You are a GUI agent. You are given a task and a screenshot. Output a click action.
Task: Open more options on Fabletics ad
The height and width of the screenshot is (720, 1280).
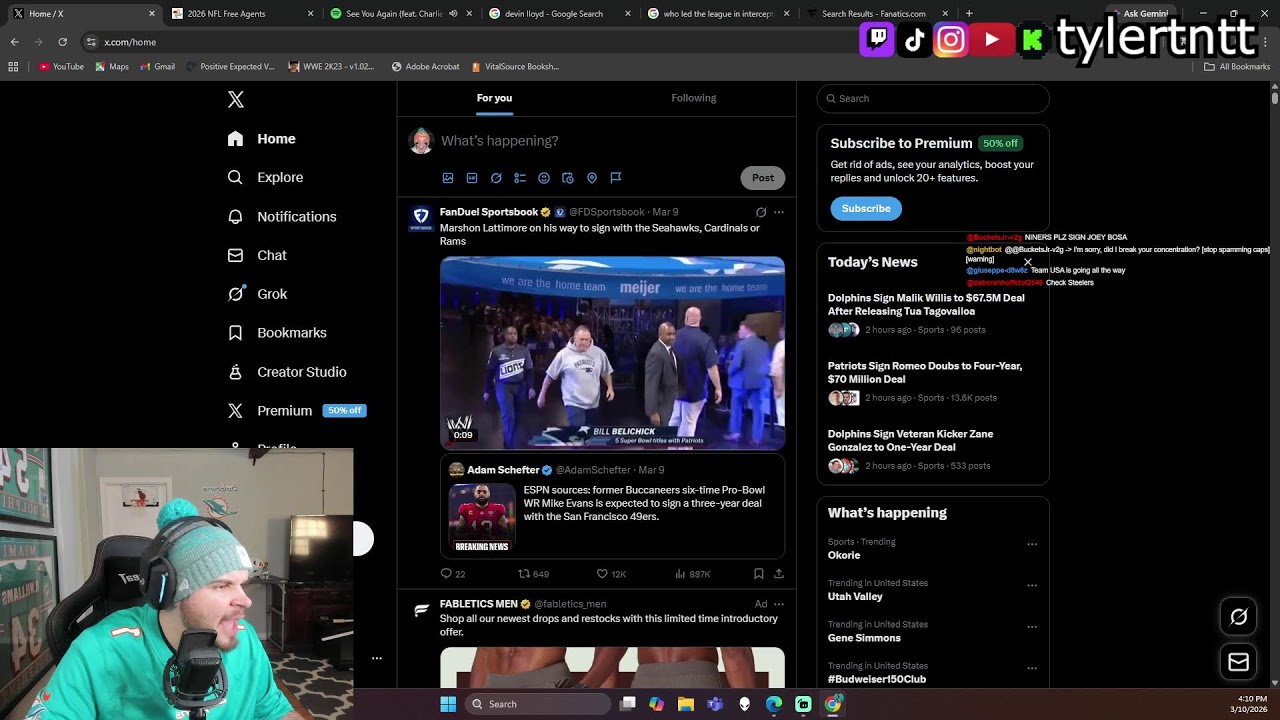[x=779, y=604]
